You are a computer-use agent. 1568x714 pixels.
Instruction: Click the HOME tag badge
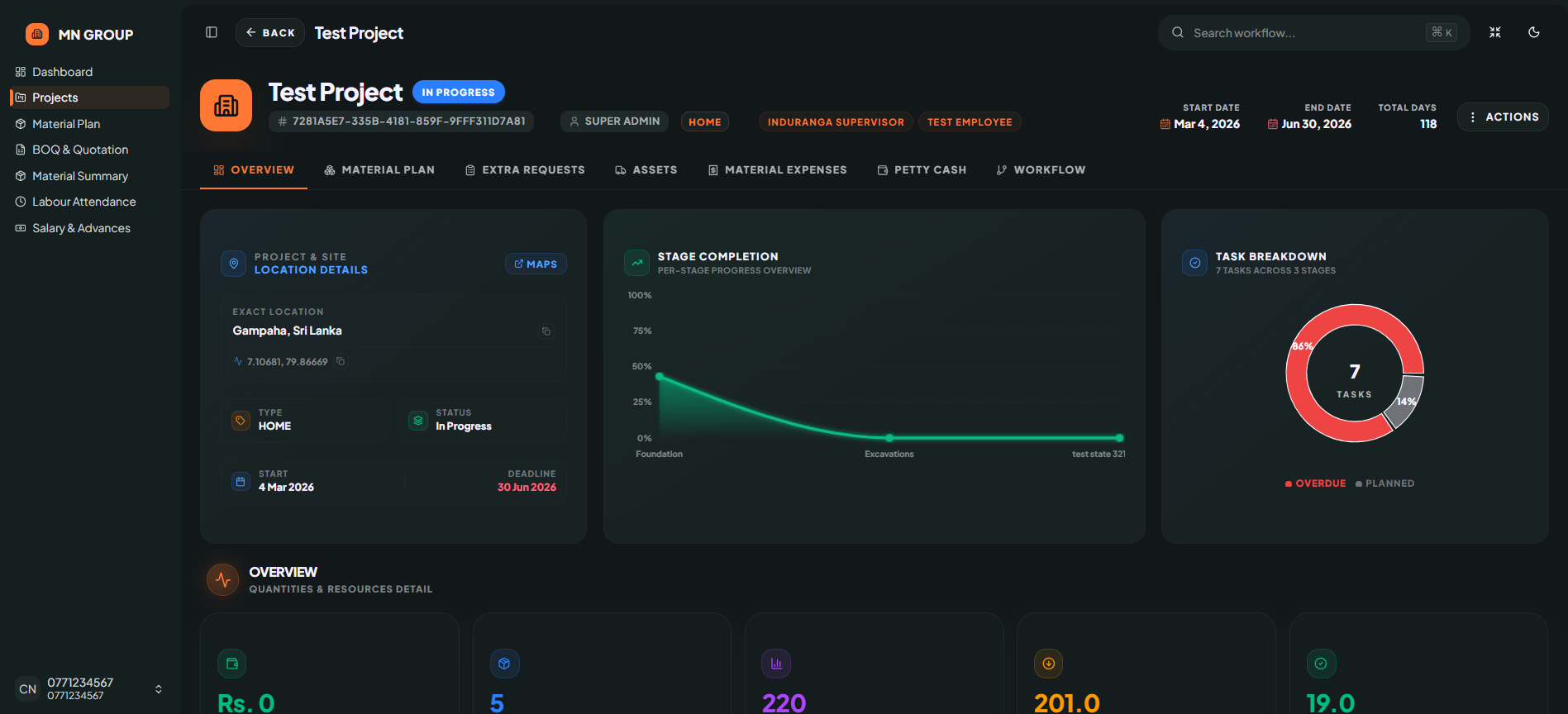705,121
